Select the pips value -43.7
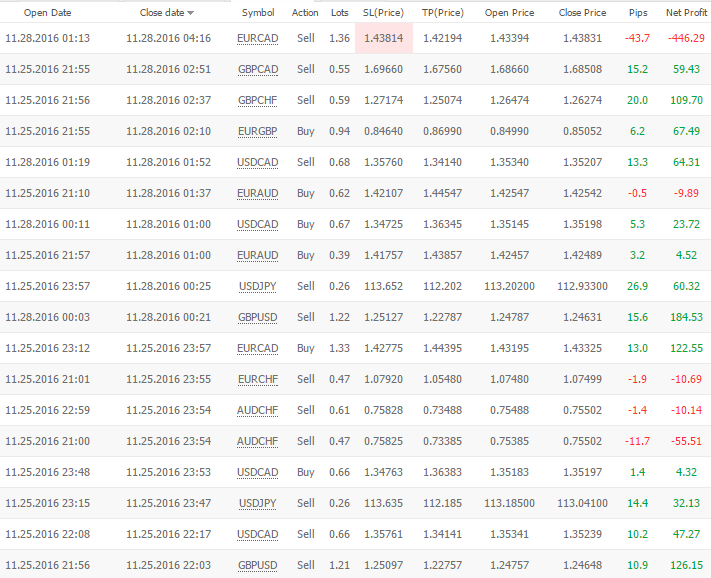The image size is (711, 578). [637, 38]
